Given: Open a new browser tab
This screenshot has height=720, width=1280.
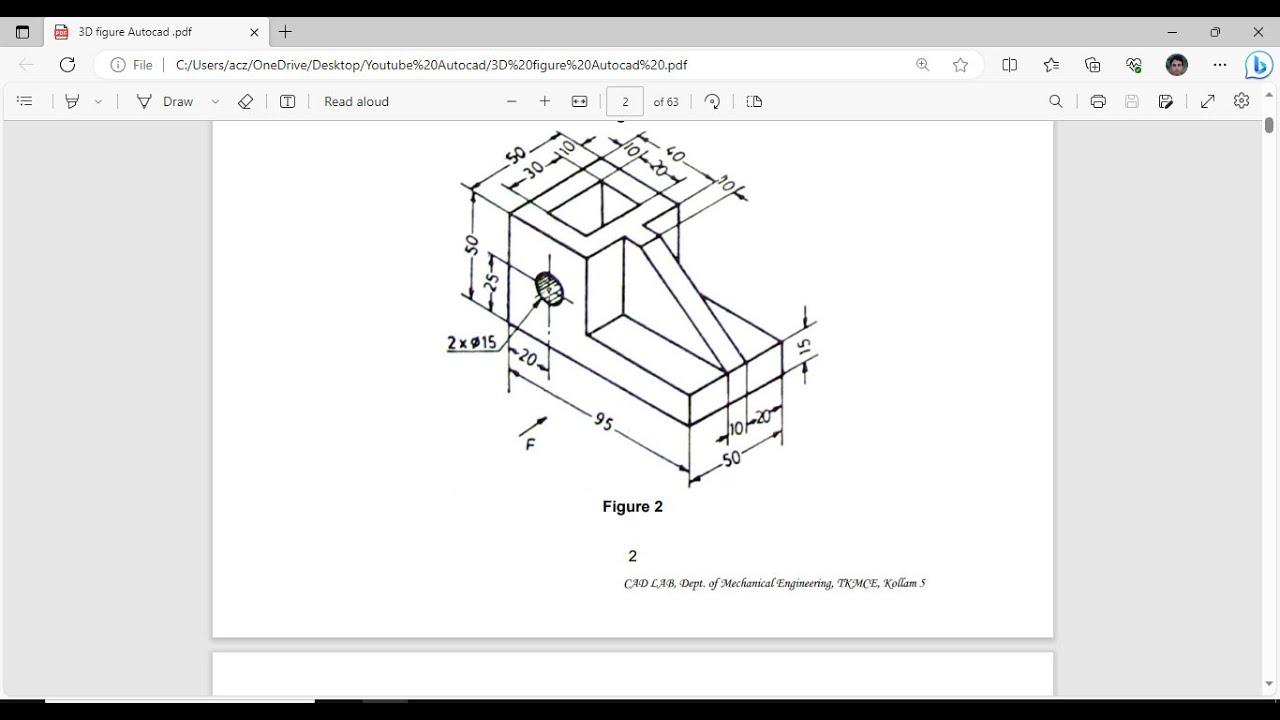Looking at the screenshot, I should (285, 32).
